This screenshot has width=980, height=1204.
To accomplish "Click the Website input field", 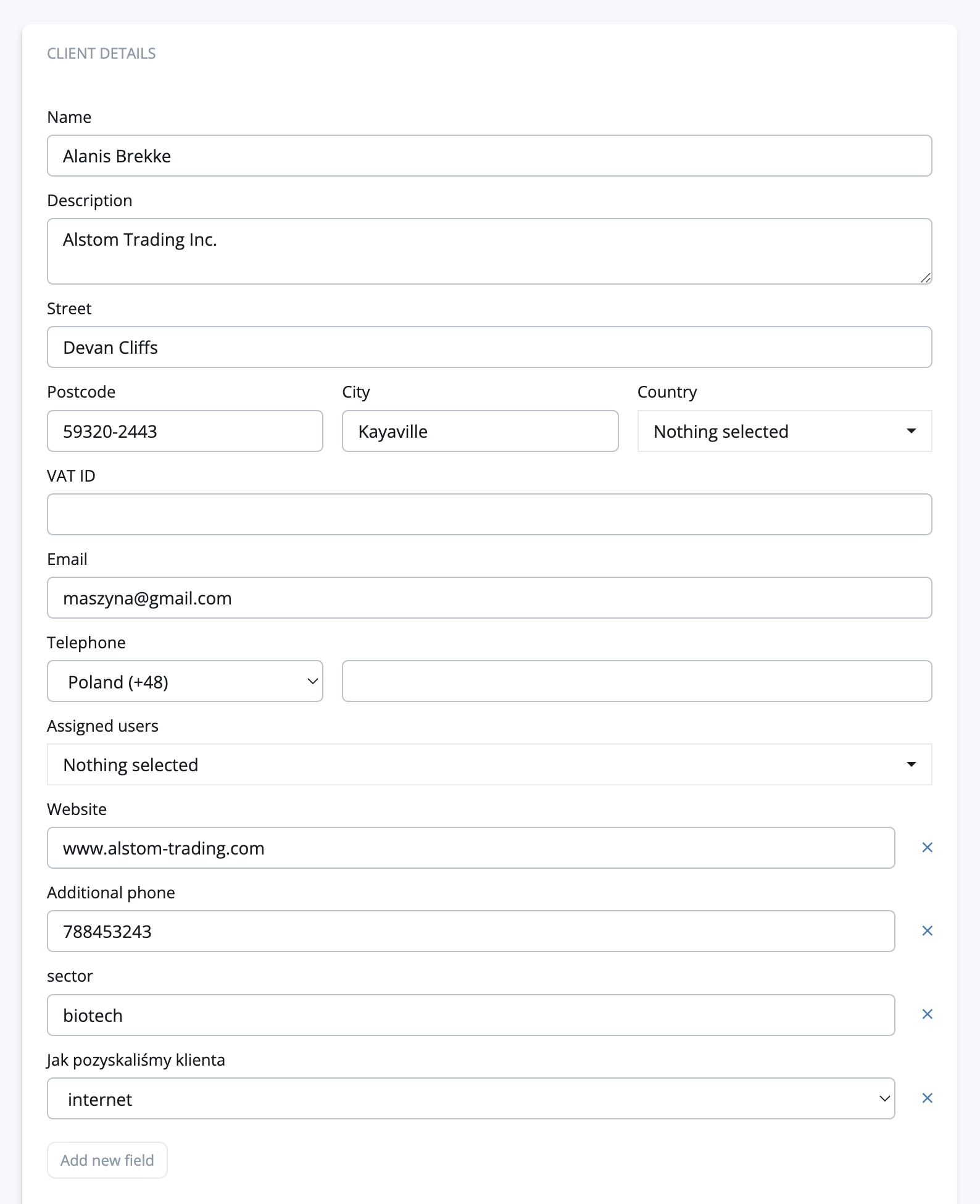I will tap(470, 848).
